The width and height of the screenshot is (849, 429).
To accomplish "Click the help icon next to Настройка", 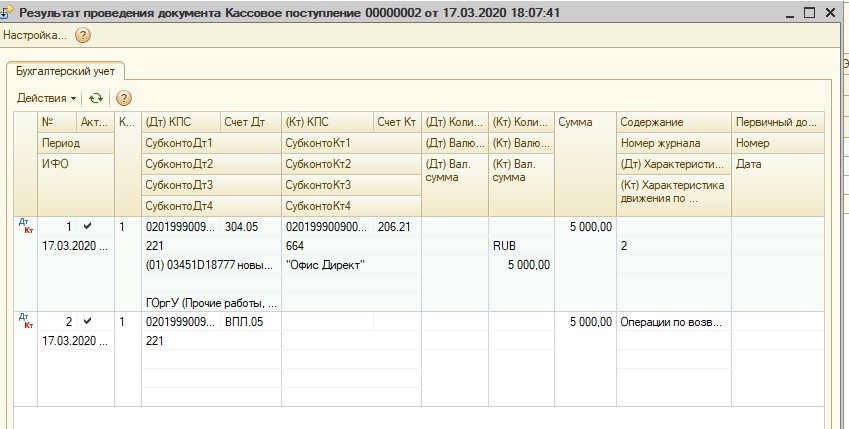I will click(83, 35).
